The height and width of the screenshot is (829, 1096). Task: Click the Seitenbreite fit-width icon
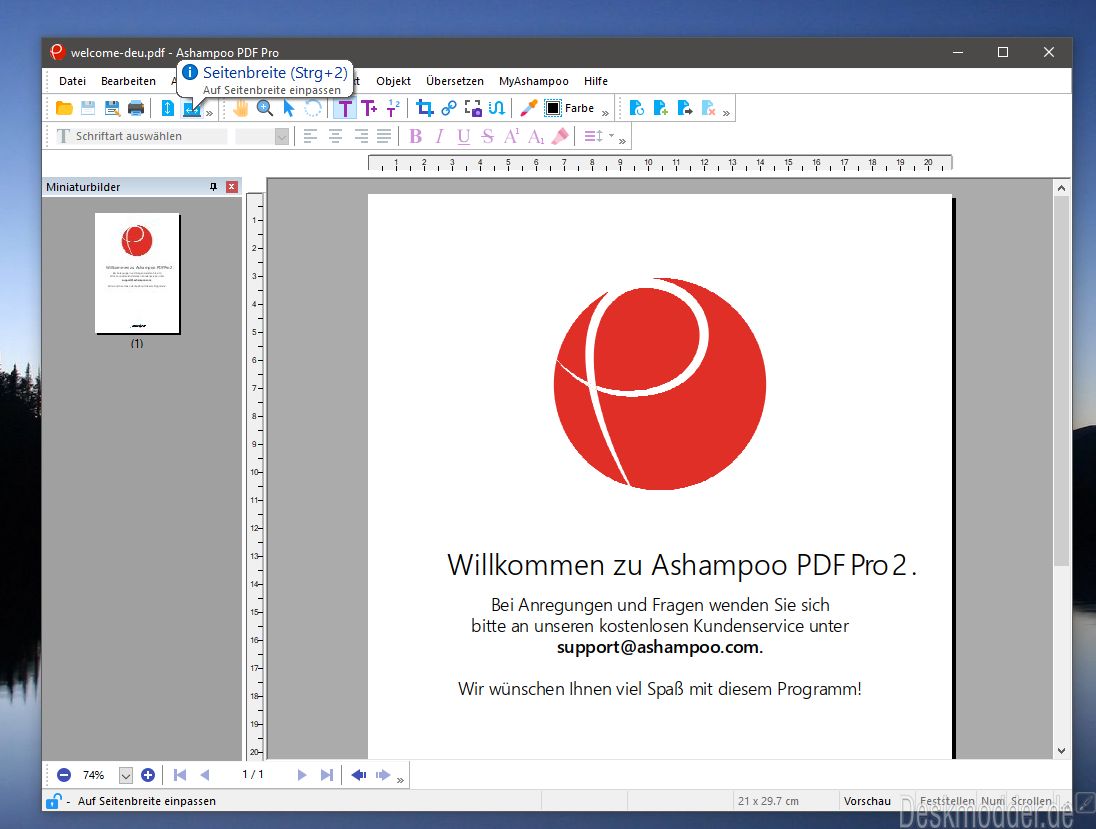click(x=192, y=110)
